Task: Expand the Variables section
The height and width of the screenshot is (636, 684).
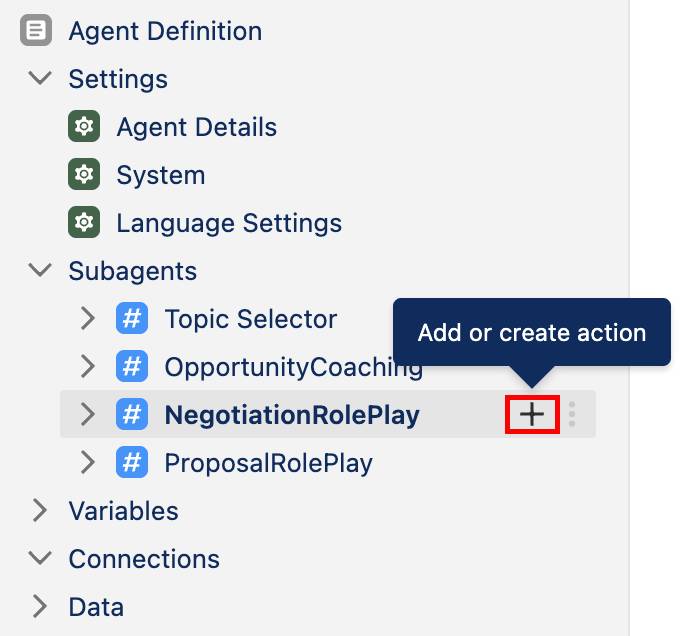Action: tap(40, 510)
